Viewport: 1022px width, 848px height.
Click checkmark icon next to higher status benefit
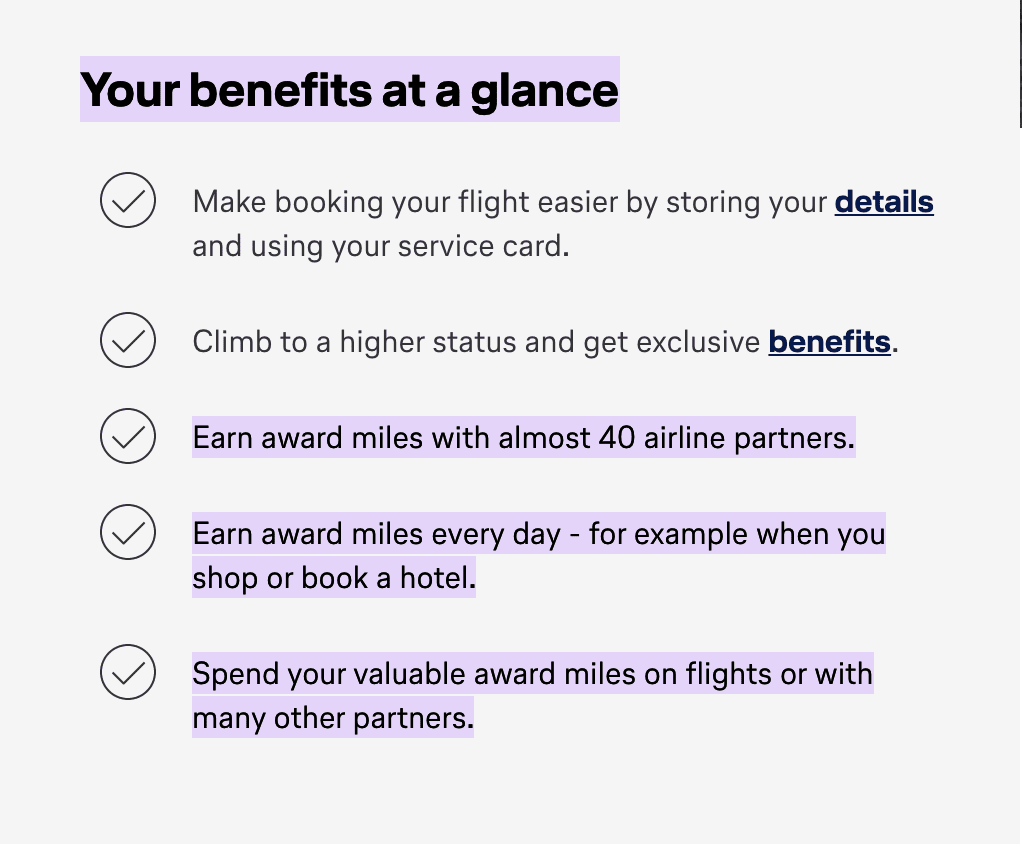click(128, 340)
